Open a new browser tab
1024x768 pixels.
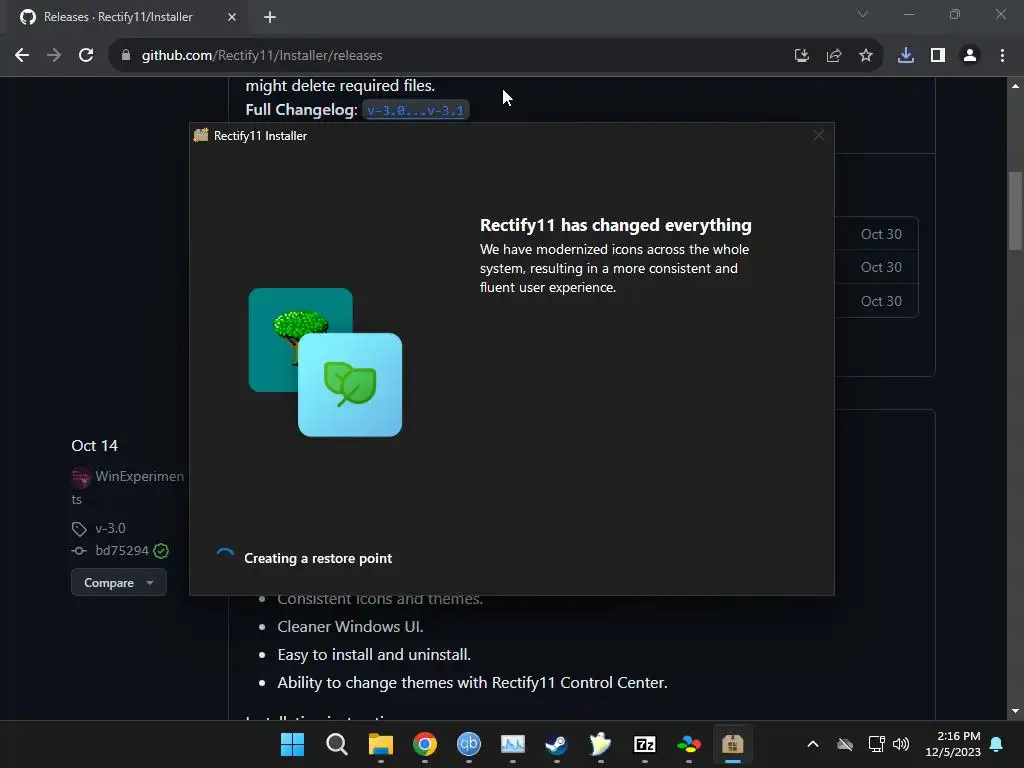(270, 18)
